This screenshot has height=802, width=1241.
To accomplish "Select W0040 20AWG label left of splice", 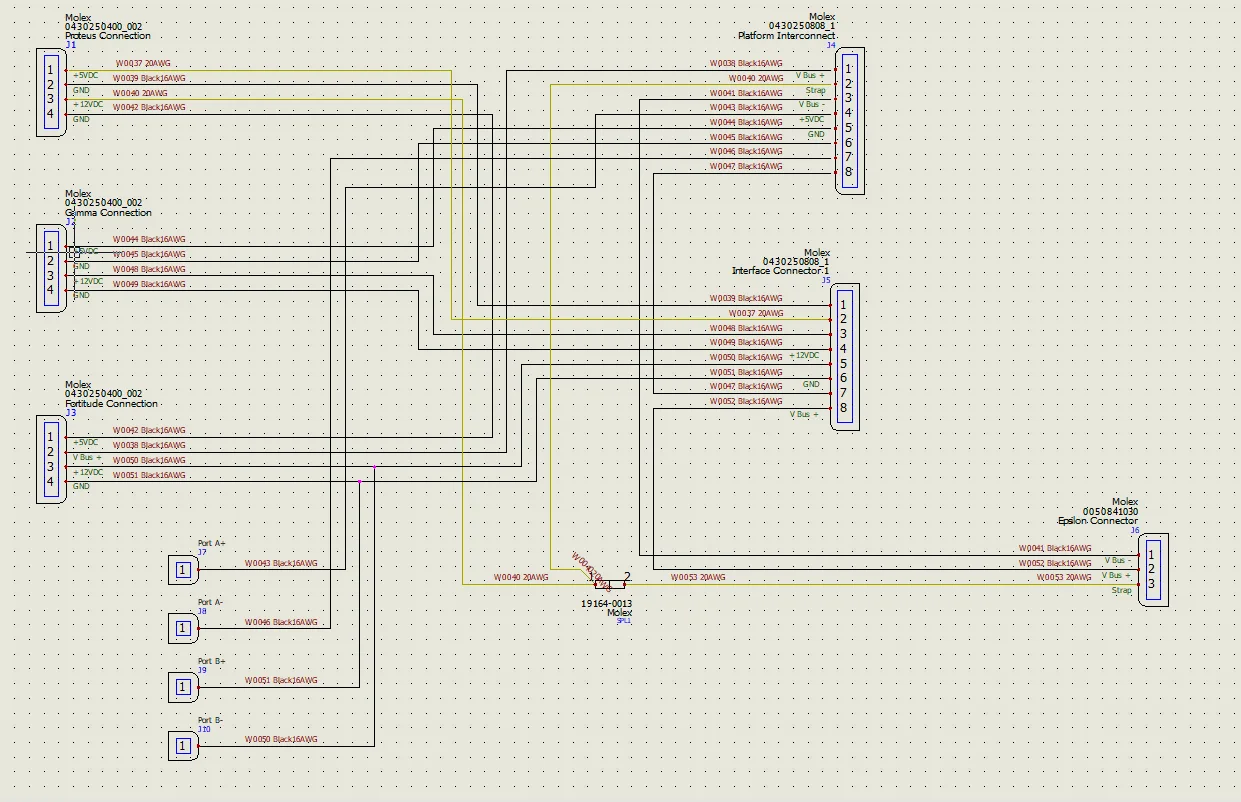I will pos(521,578).
